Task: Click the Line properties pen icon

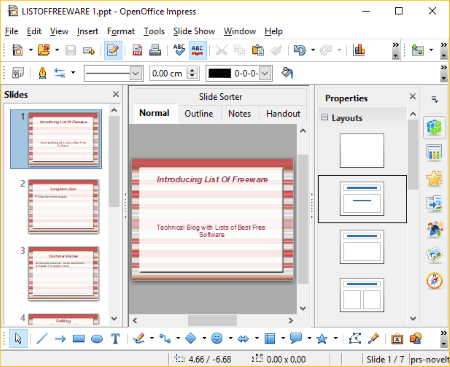Action: click(42, 73)
